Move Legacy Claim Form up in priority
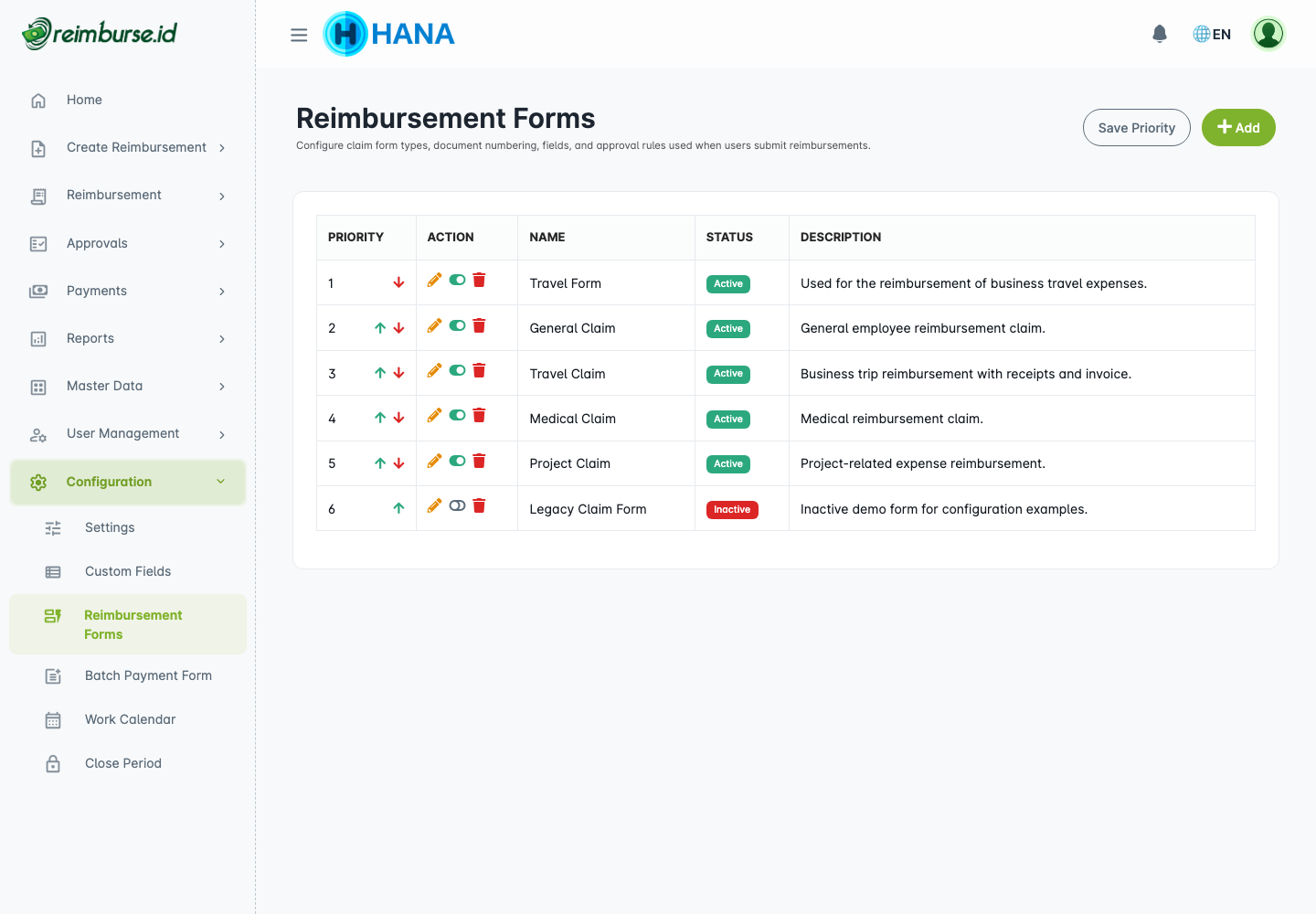This screenshot has width=1316, height=914. click(398, 508)
